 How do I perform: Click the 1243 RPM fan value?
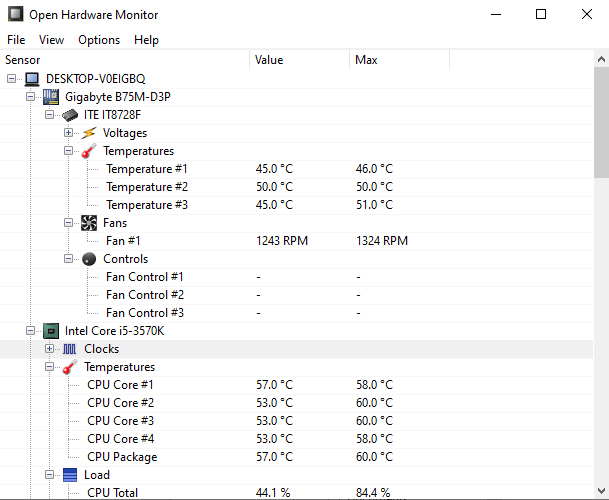coord(282,241)
